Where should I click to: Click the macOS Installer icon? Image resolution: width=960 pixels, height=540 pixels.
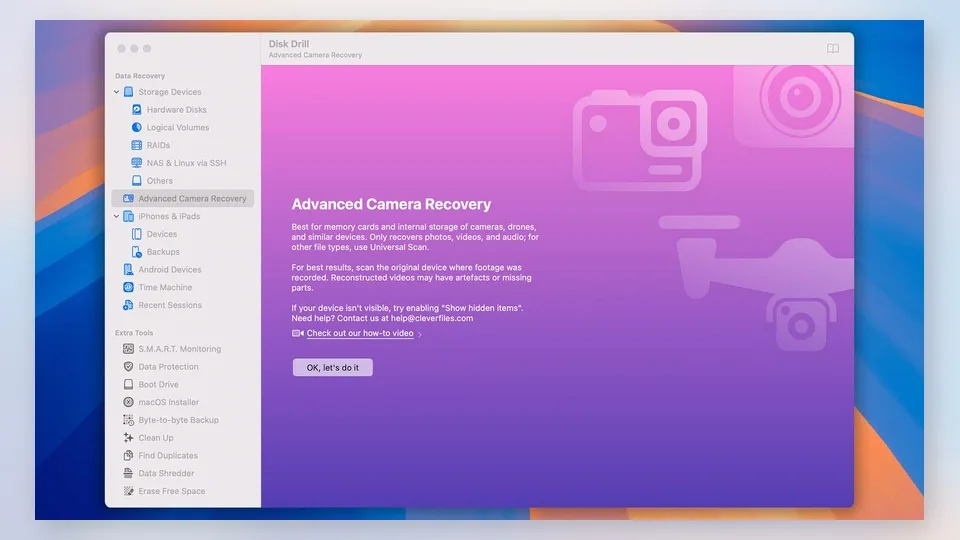point(129,402)
